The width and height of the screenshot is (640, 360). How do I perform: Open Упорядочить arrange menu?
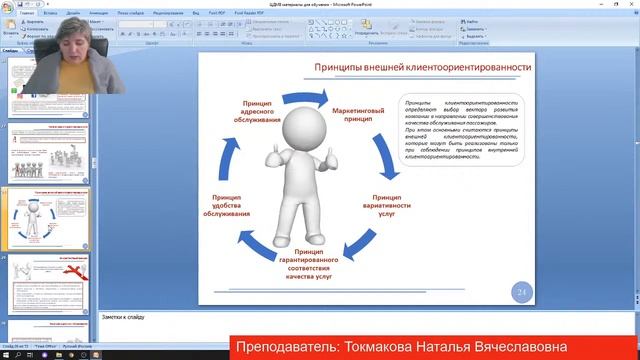(x=366, y=28)
